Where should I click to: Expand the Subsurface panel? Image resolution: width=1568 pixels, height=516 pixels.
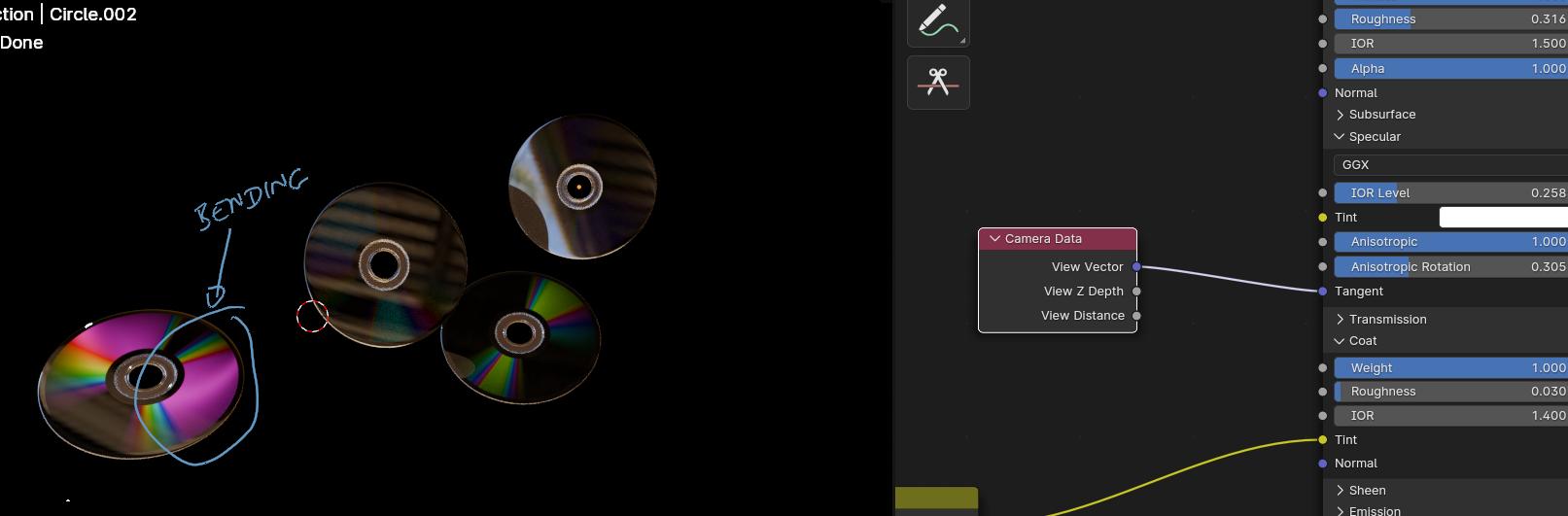(1341, 115)
